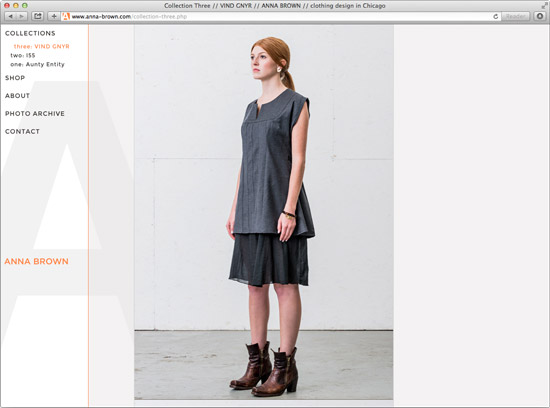Enter full screen with the window's corner arrows icon
The height and width of the screenshot is (408, 550).
pyautogui.click(x=544, y=5)
